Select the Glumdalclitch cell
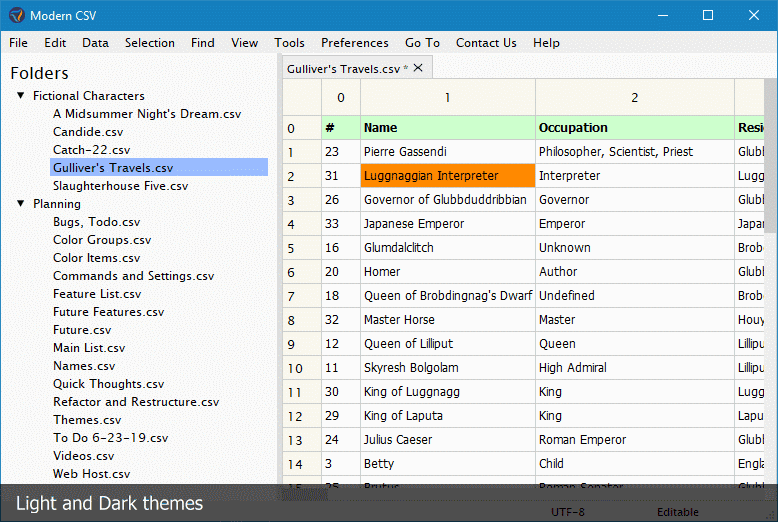The height and width of the screenshot is (522, 778). [x=448, y=248]
